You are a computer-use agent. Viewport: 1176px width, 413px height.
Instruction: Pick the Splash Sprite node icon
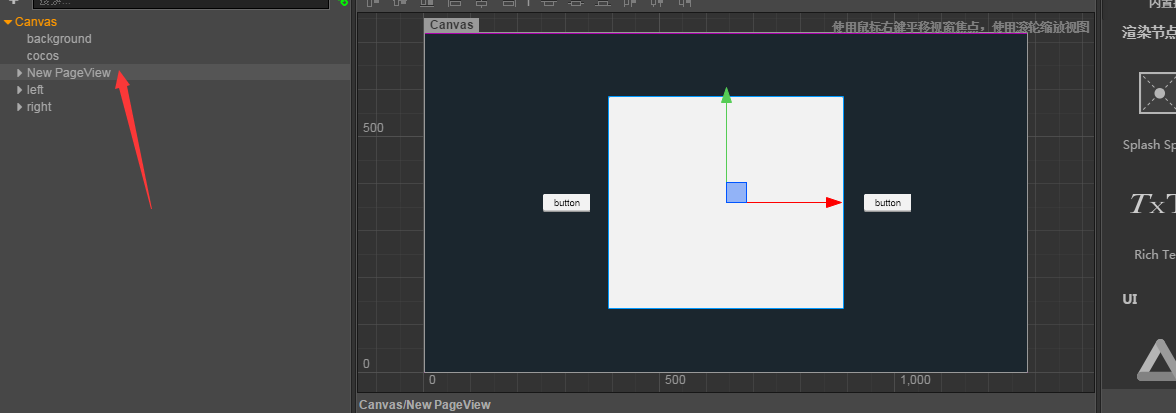(x=1157, y=93)
